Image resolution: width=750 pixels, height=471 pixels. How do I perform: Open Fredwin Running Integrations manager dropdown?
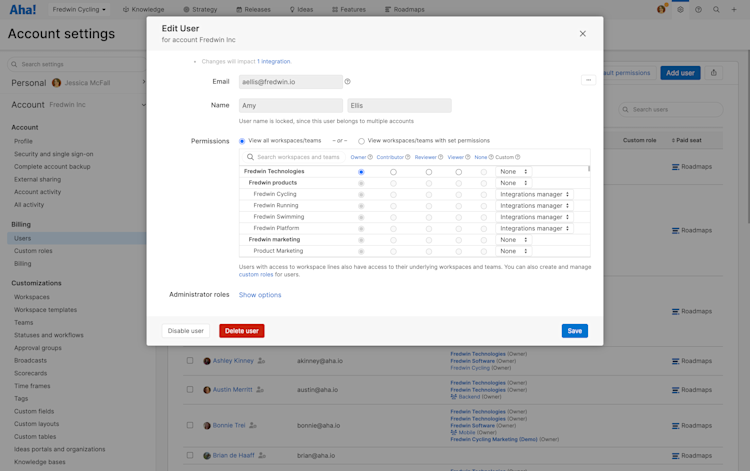tap(534, 206)
